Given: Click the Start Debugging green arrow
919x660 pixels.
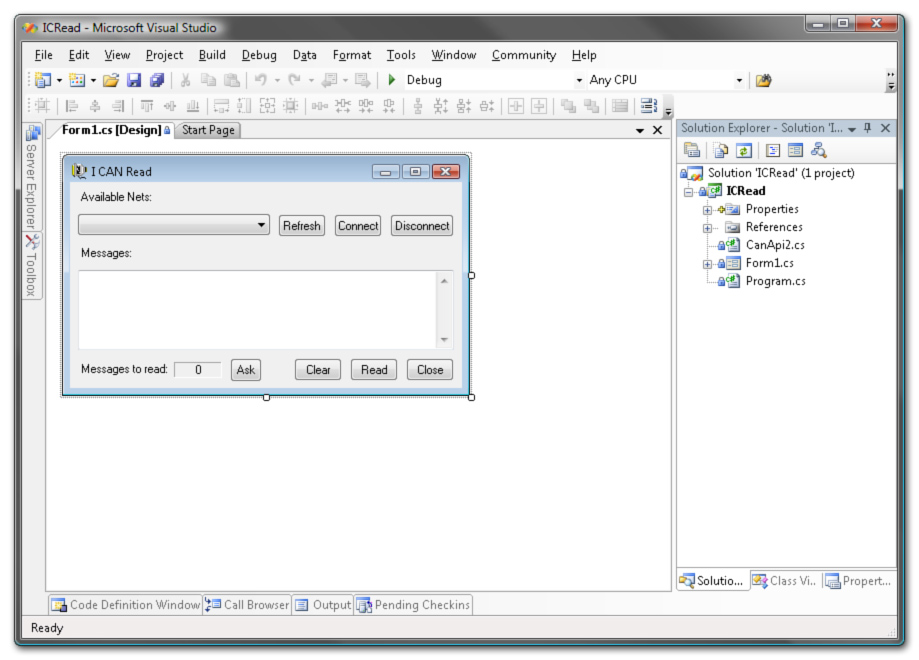Looking at the screenshot, I should pyautogui.click(x=392, y=80).
